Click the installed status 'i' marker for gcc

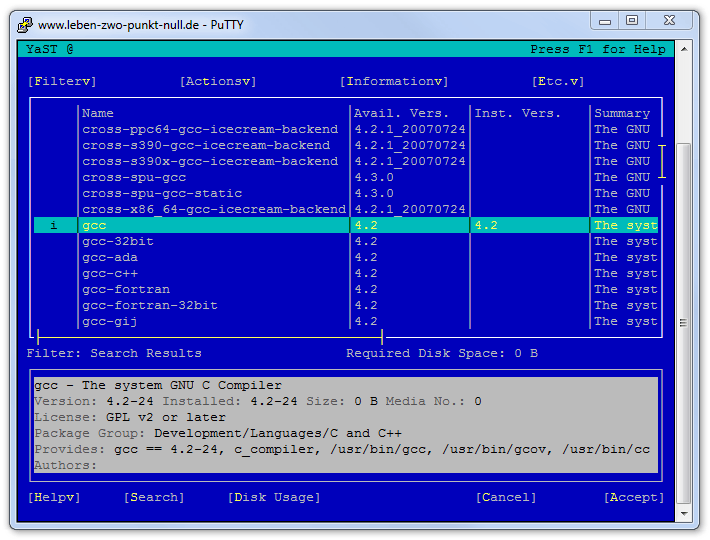54,225
